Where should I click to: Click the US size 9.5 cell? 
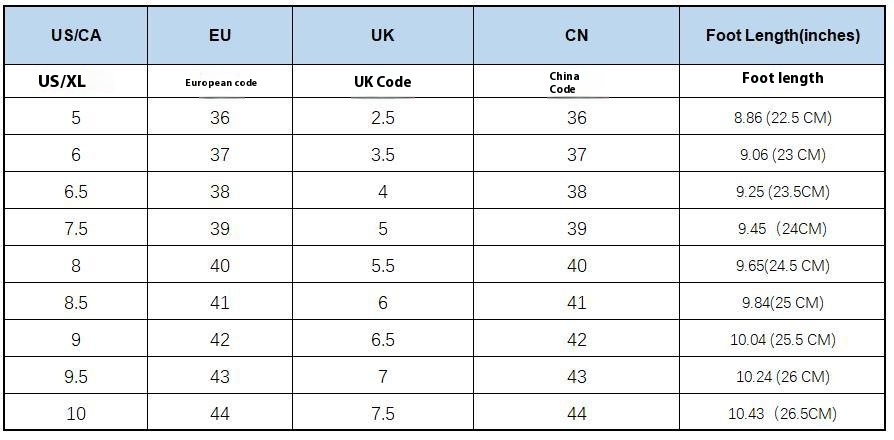(76, 377)
